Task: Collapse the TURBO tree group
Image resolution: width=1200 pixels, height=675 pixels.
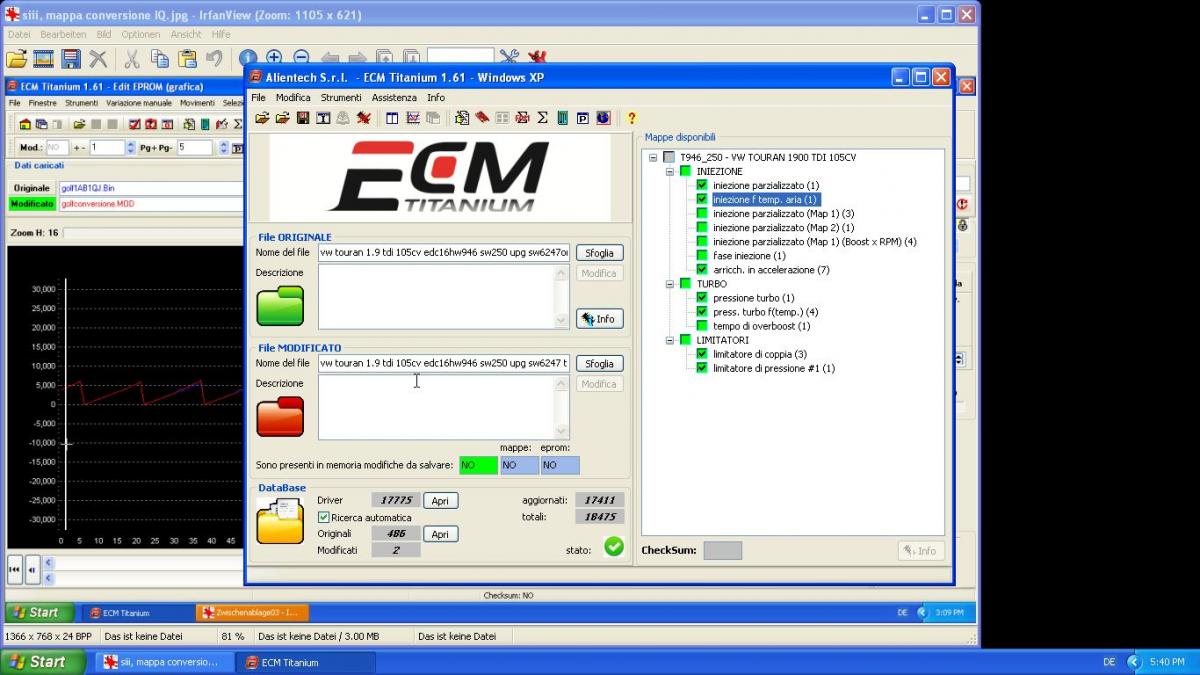Action: (670, 283)
